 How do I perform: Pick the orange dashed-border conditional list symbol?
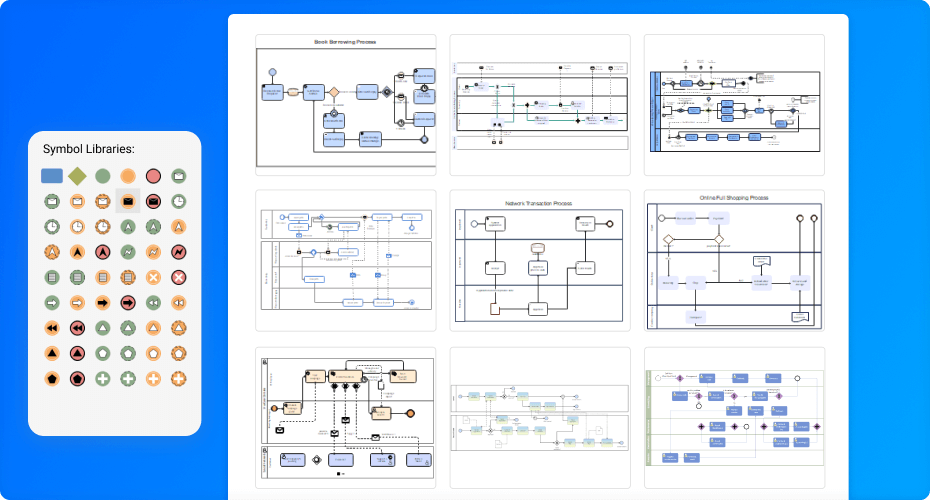point(128,277)
